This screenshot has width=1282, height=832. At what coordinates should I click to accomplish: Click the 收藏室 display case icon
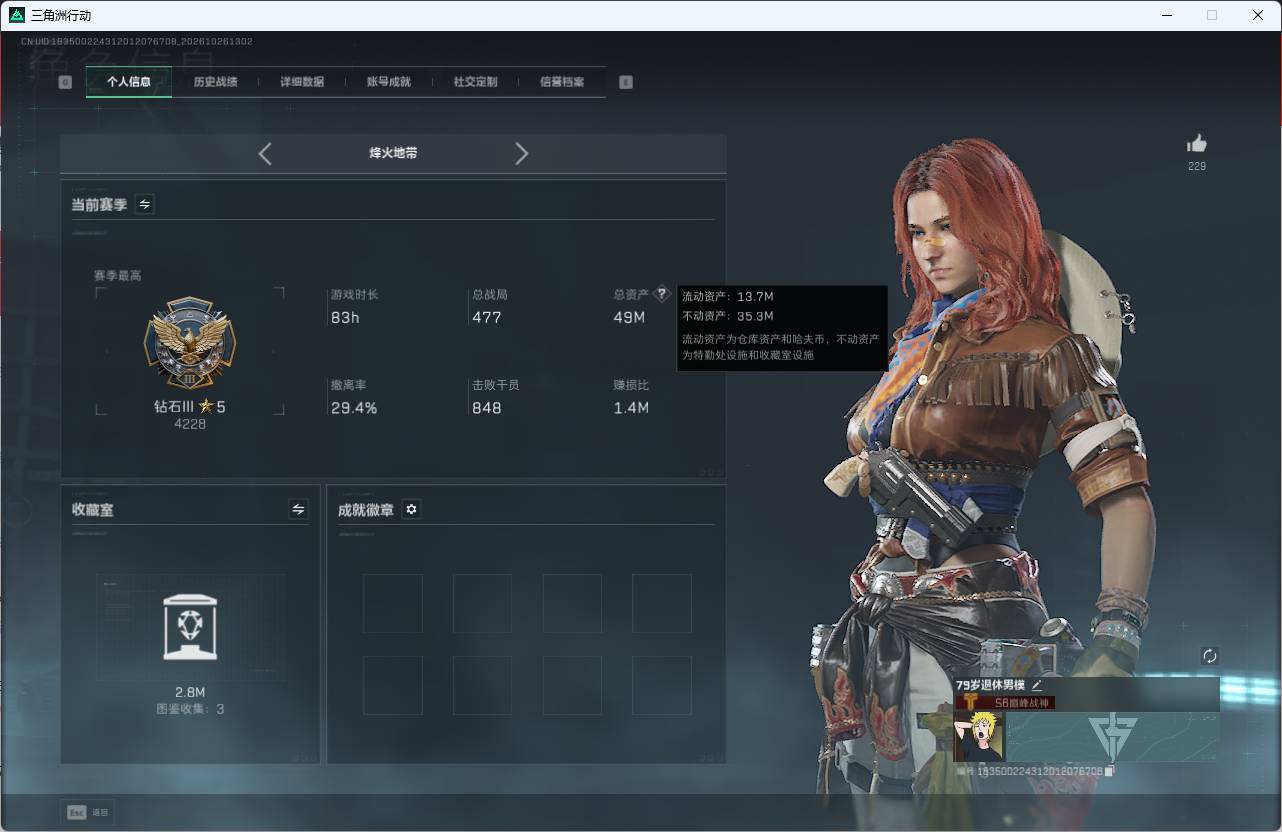(x=190, y=627)
